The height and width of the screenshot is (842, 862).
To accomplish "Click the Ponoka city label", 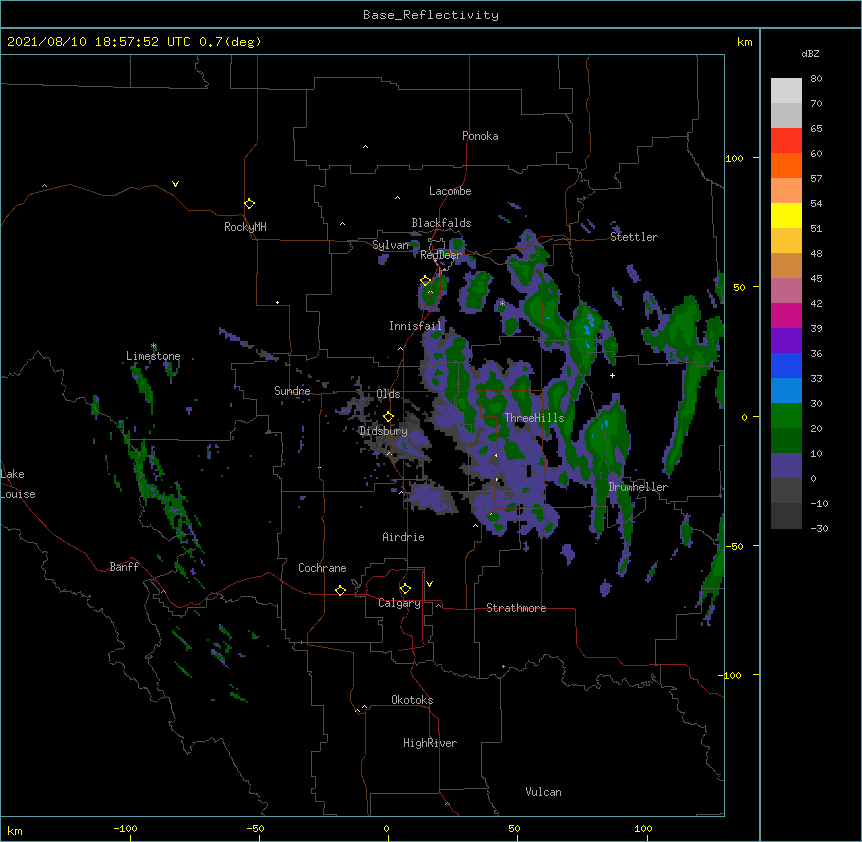I will pos(480,136).
